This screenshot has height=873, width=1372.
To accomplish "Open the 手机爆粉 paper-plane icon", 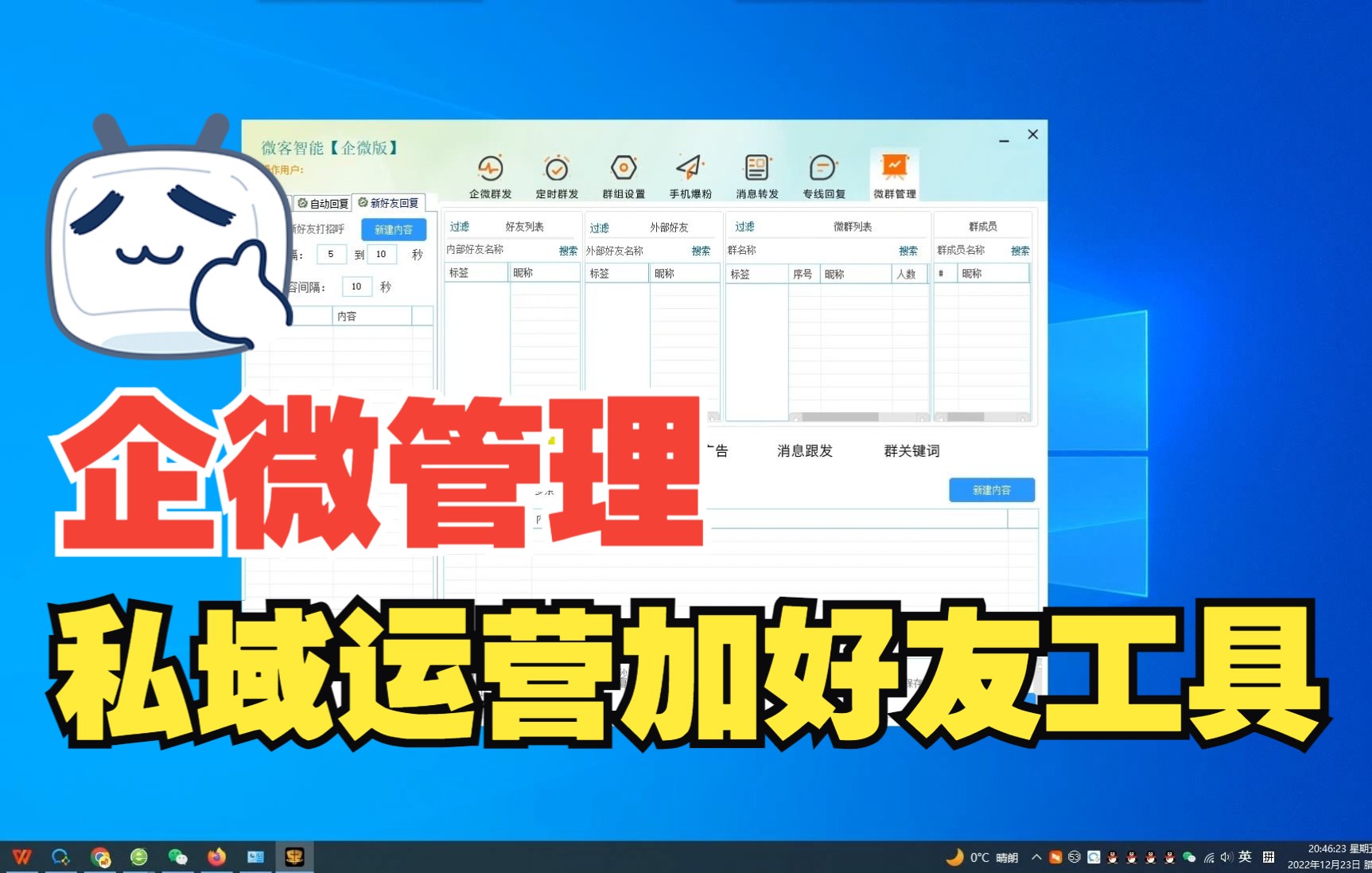I will [x=690, y=177].
